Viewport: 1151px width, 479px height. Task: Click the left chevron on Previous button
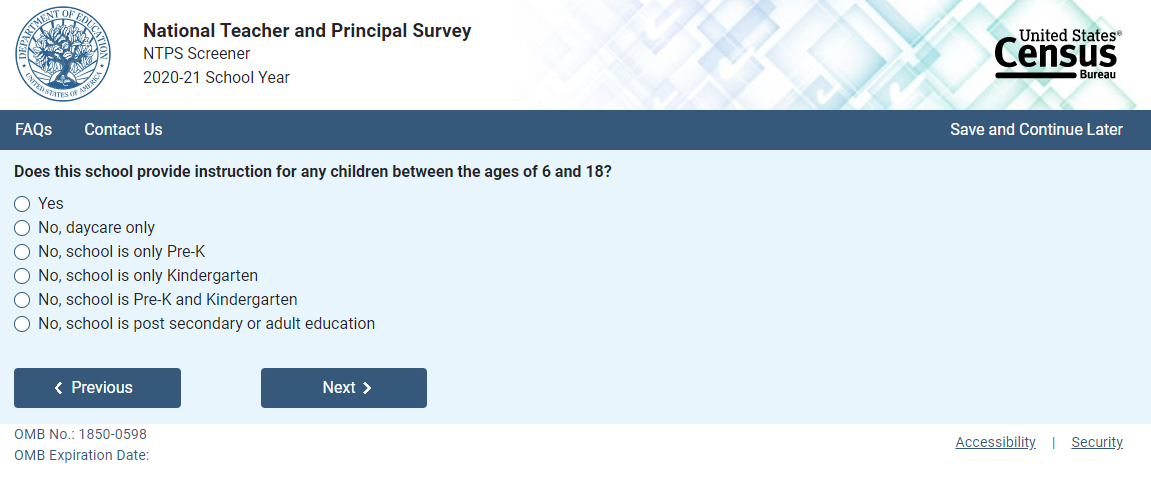pyautogui.click(x=59, y=388)
